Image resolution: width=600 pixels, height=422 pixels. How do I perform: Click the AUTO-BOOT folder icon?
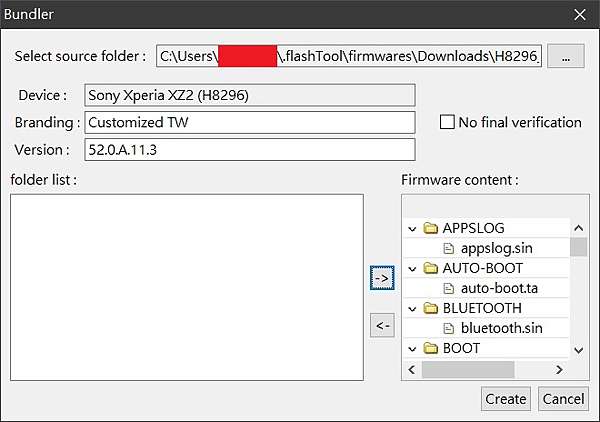[430, 268]
